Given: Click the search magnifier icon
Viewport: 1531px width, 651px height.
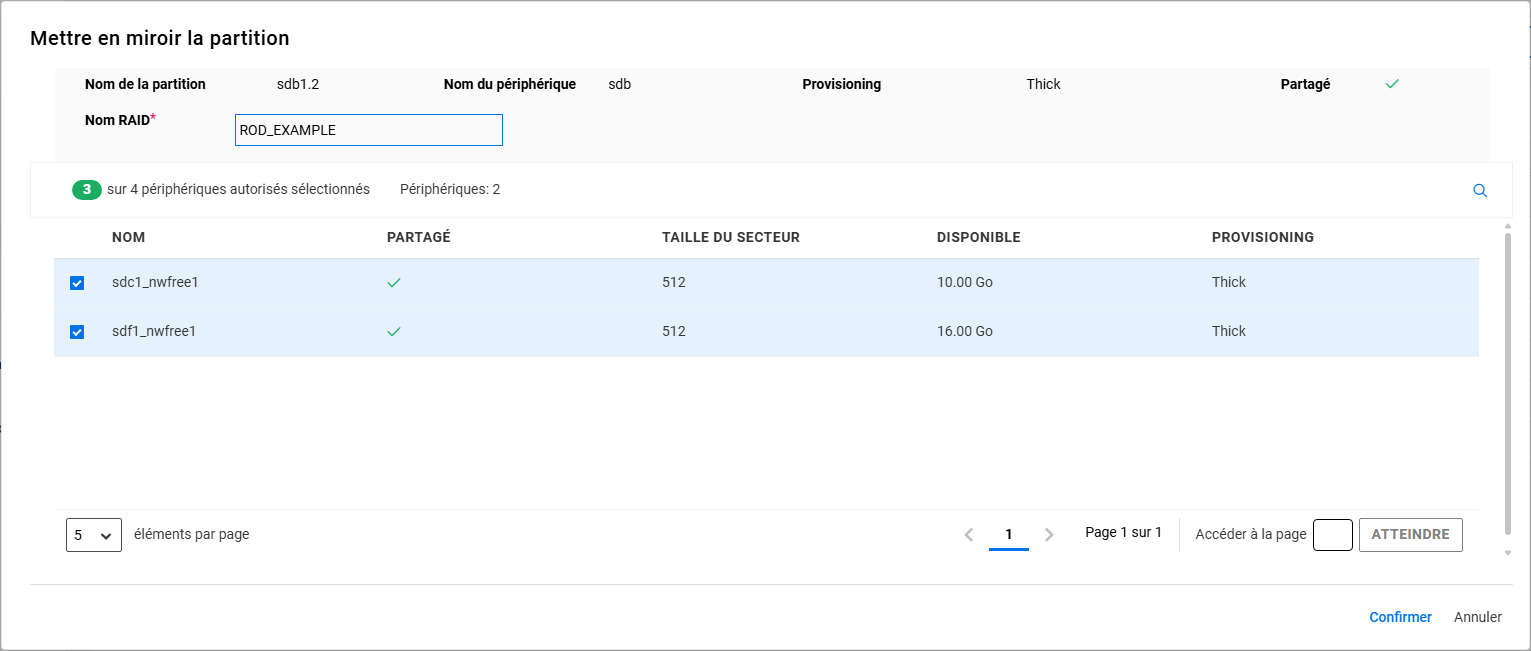Looking at the screenshot, I should [x=1480, y=191].
